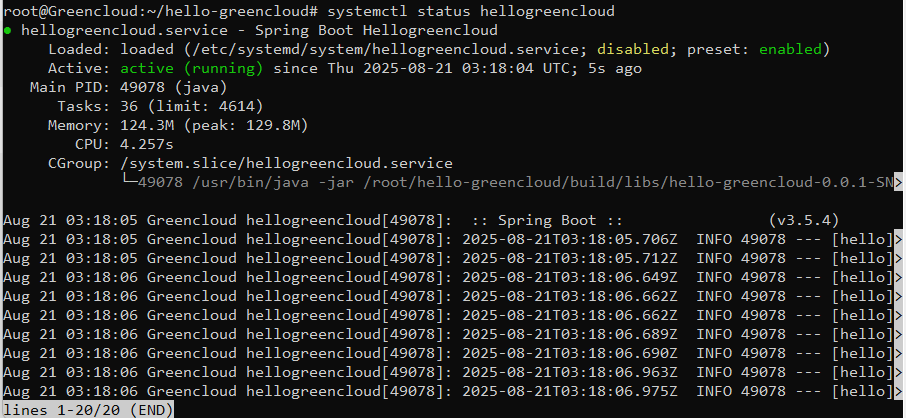This screenshot has height=418, width=906.
Task: Click truncation arrow on 03:18:06.963Z log line
Action: (x=897, y=372)
